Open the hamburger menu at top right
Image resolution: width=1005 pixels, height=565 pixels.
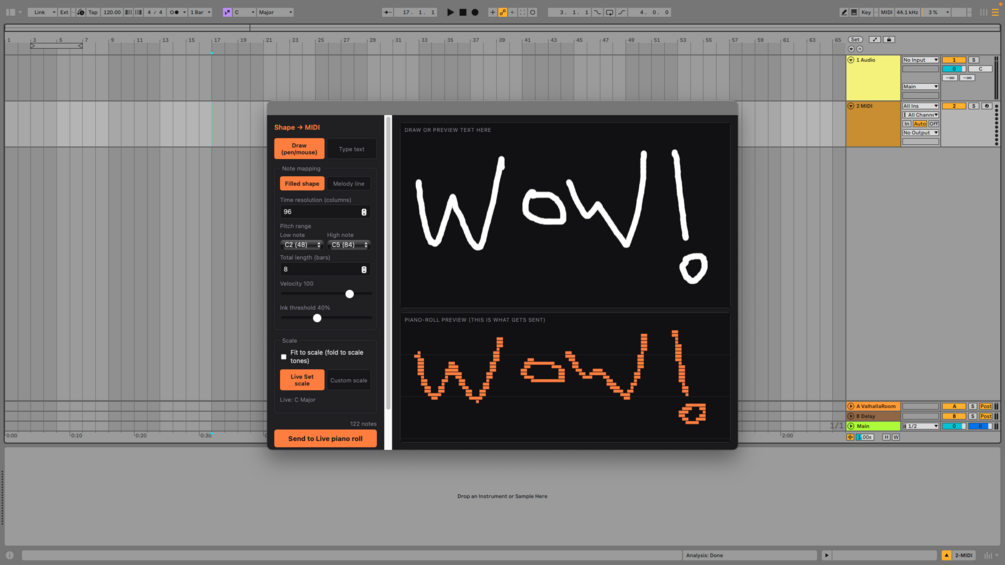tap(995, 12)
